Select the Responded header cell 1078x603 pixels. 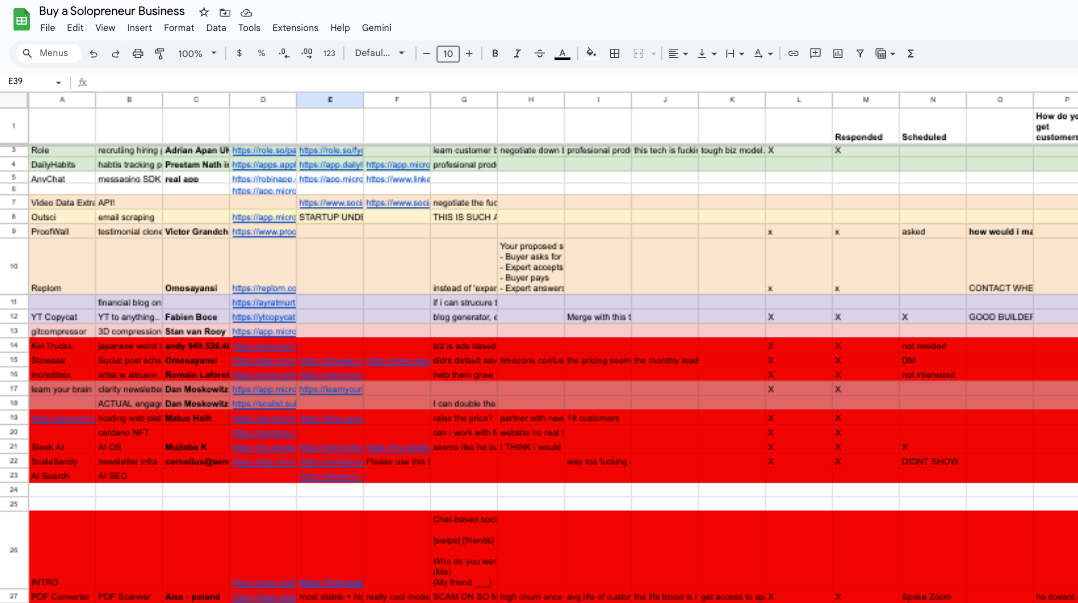pyautogui.click(x=866, y=125)
